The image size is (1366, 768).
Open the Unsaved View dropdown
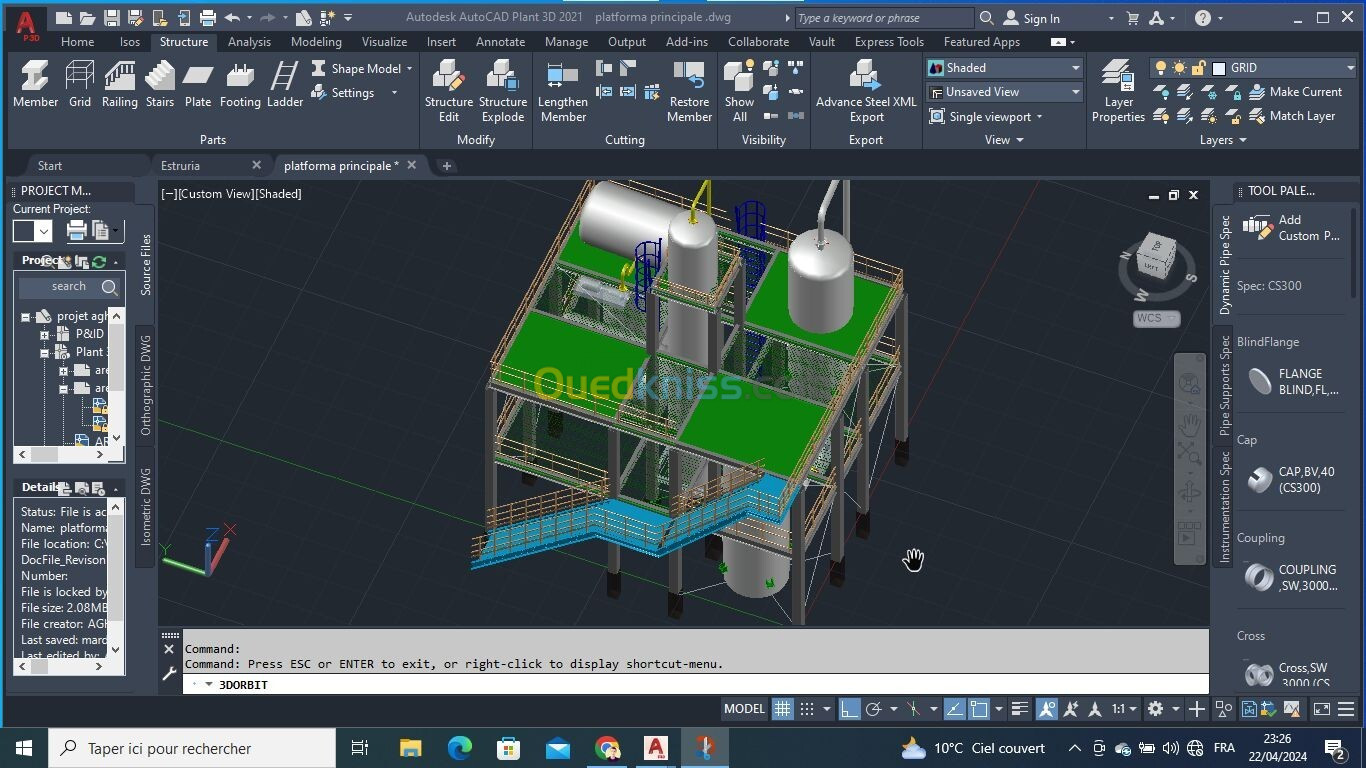[x=1005, y=92]
